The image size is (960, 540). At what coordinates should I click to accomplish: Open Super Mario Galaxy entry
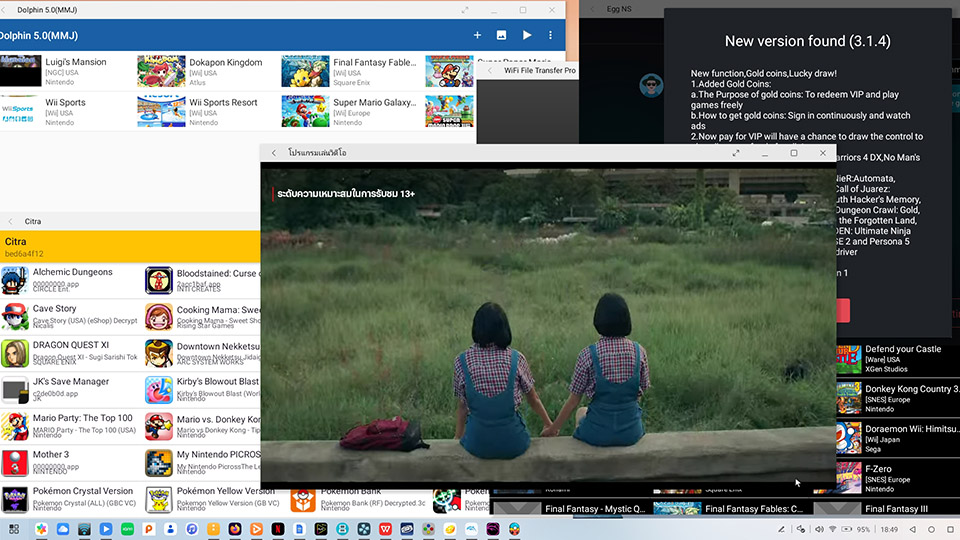point(351,111)
